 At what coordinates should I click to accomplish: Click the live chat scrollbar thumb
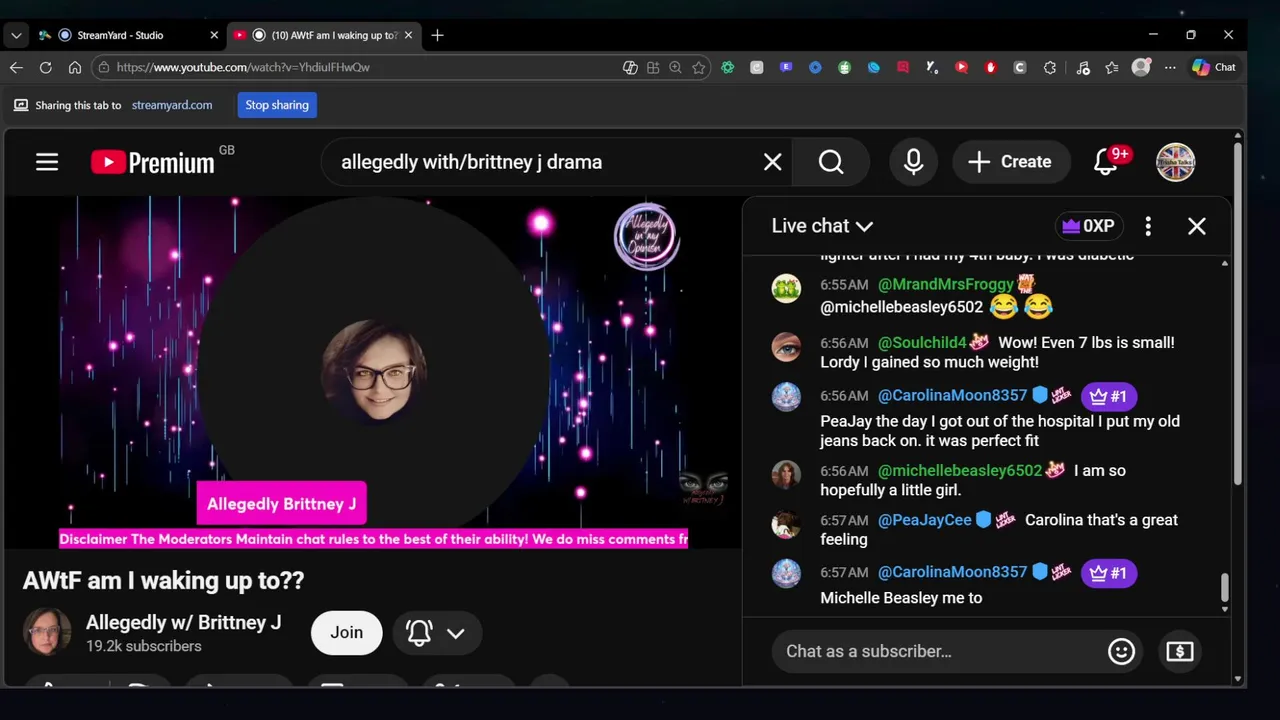pyautogui.click(x=1224, y=588)
